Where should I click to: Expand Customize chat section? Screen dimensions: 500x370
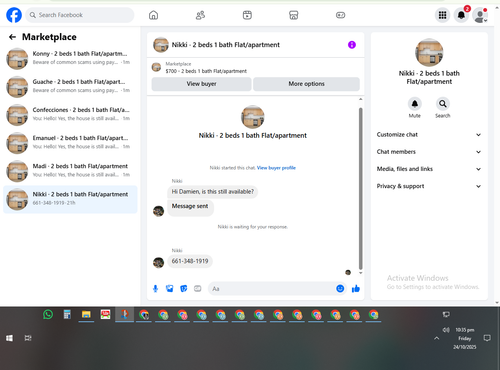(x=429, y=135)
